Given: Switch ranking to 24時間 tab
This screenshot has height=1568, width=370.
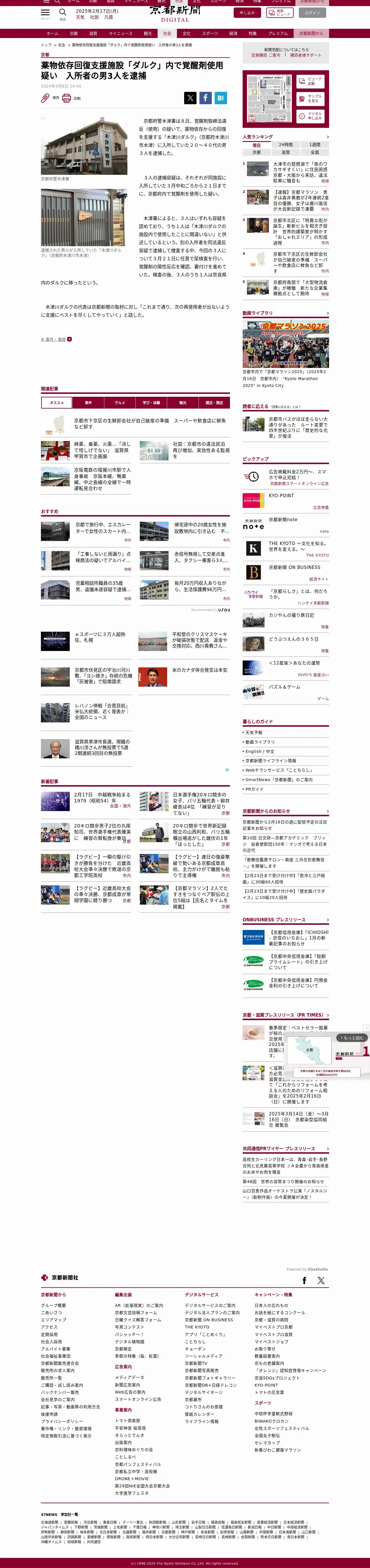Looking at the screenshot, I should (x=286, y=145).
